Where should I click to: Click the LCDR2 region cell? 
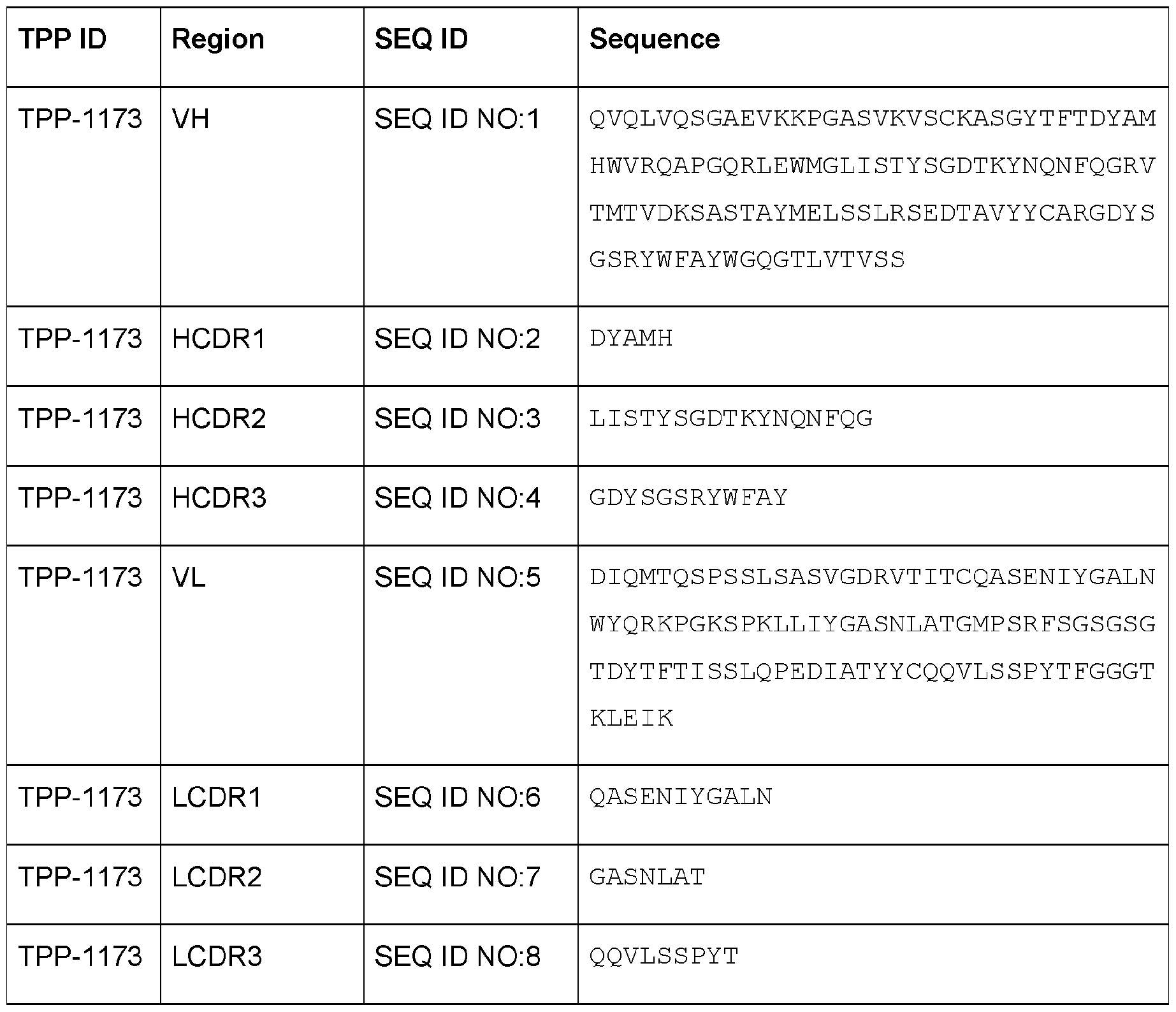[x=217, y=877]
